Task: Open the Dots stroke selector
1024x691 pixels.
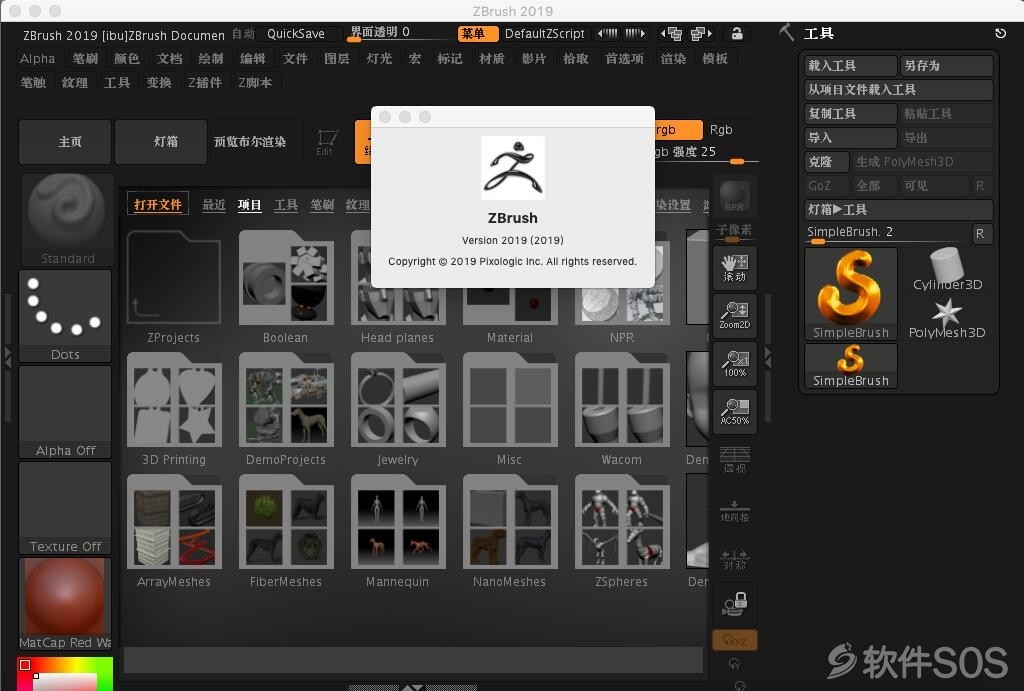Action: tap(65, 316)
